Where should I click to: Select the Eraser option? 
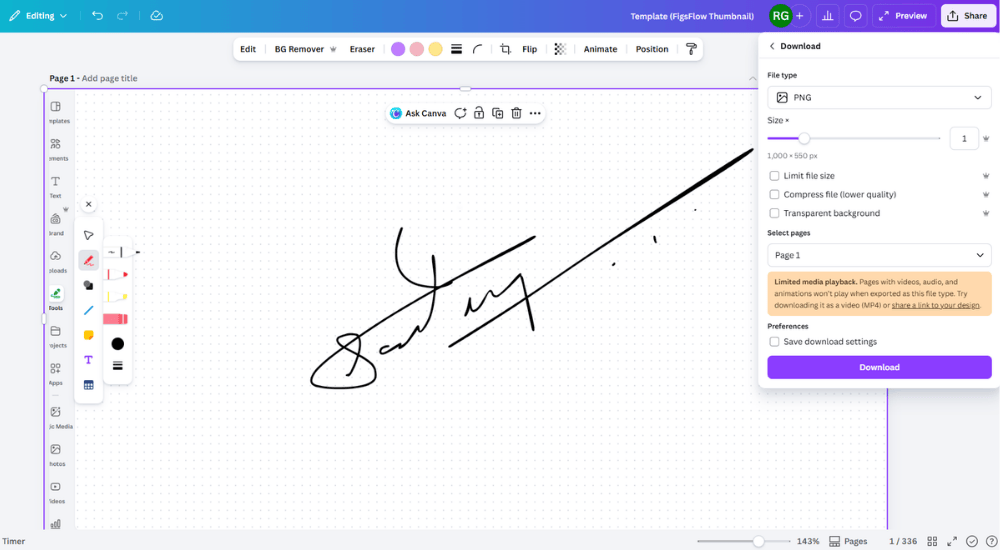tap(362, 49)
